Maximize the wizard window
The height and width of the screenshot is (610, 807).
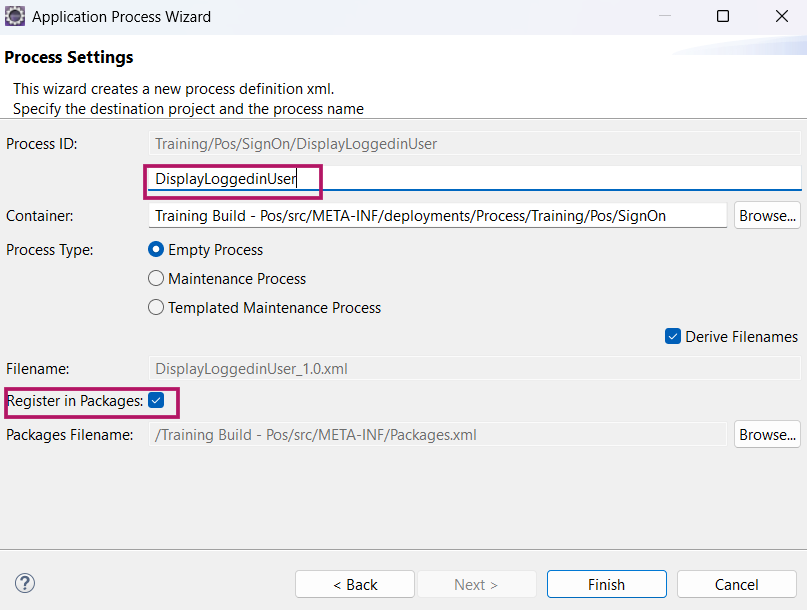pos(723,16)
